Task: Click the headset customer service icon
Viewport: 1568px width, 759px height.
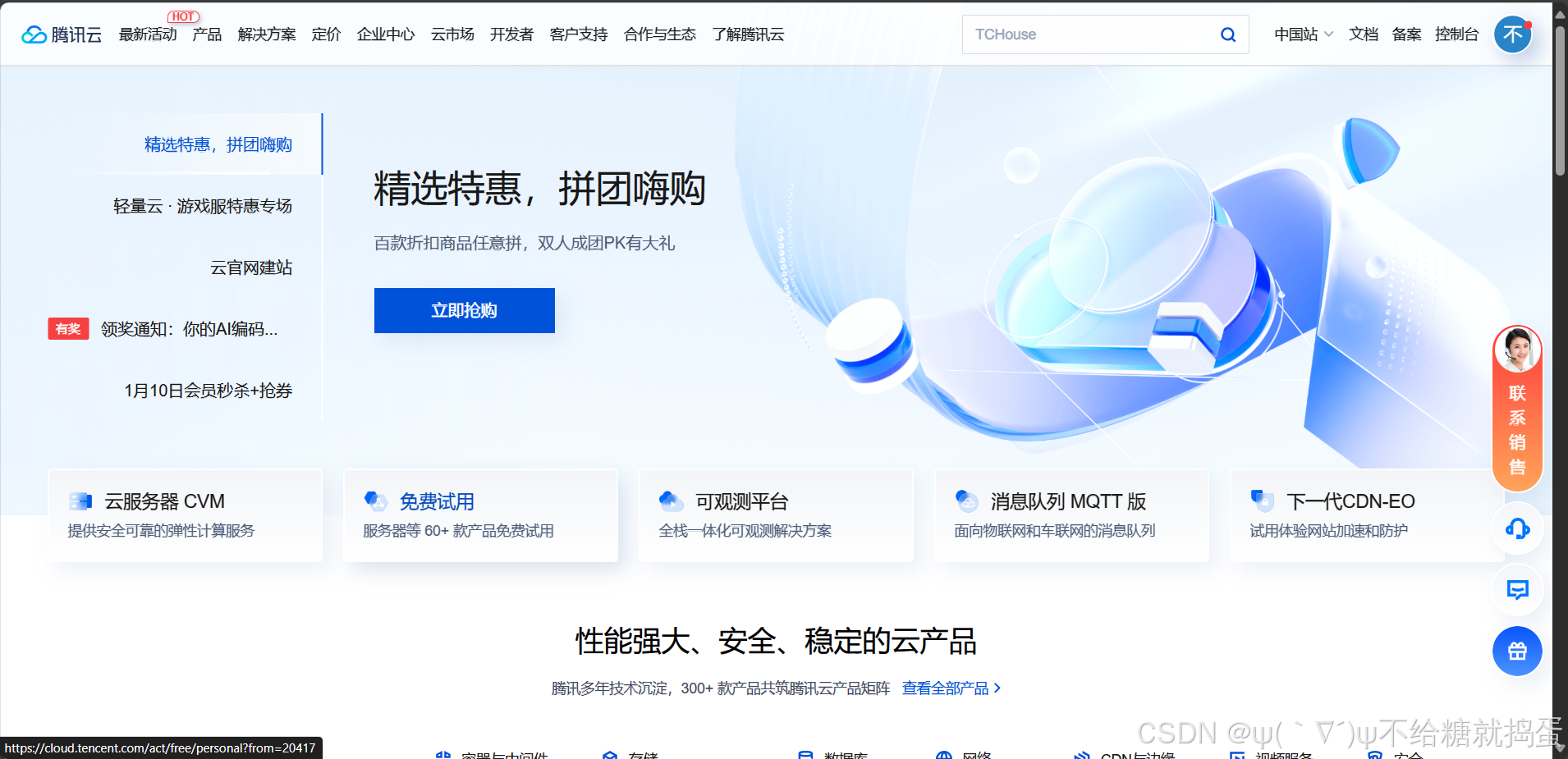Action: [1517, 528]
